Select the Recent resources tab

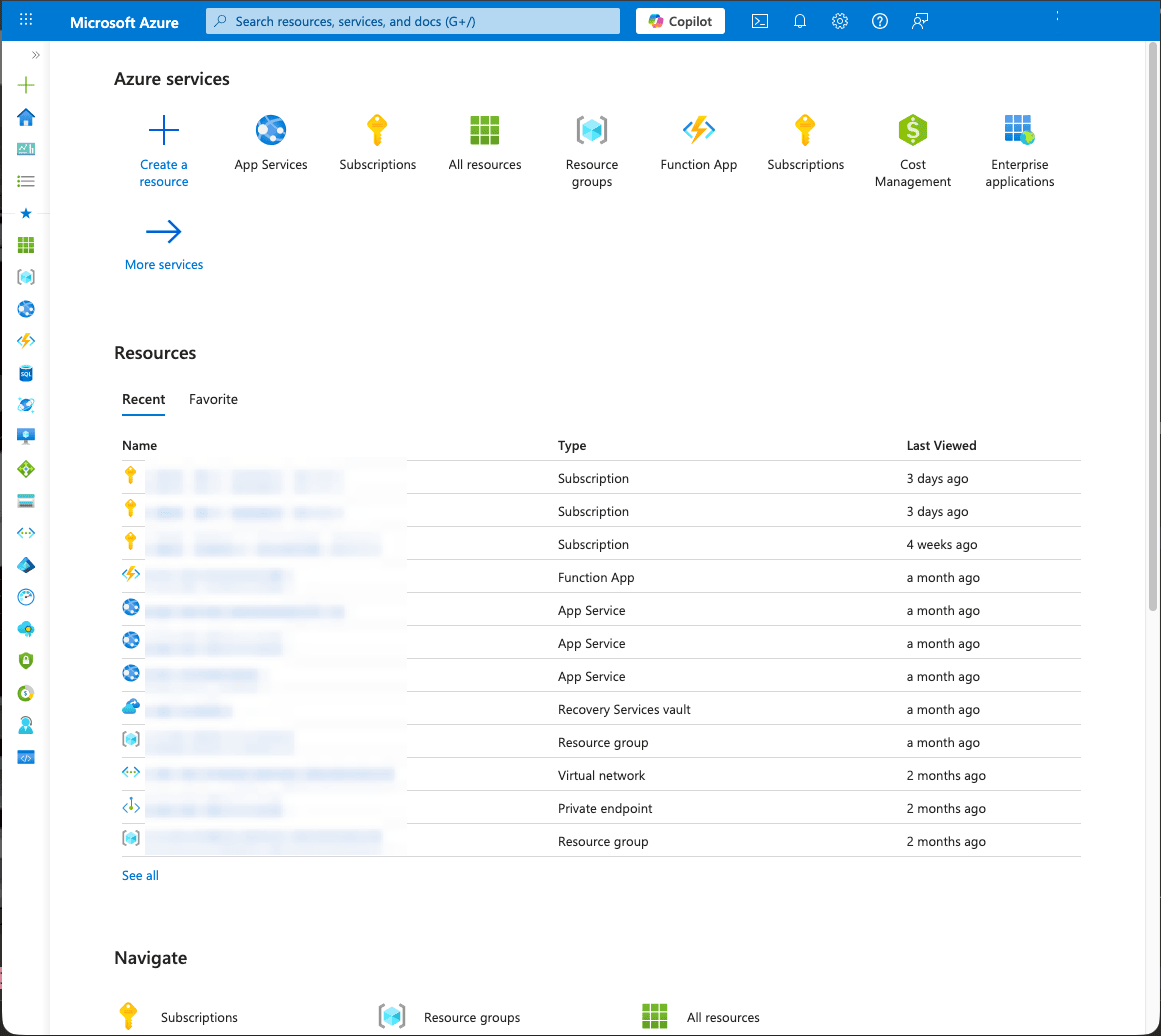144,399
